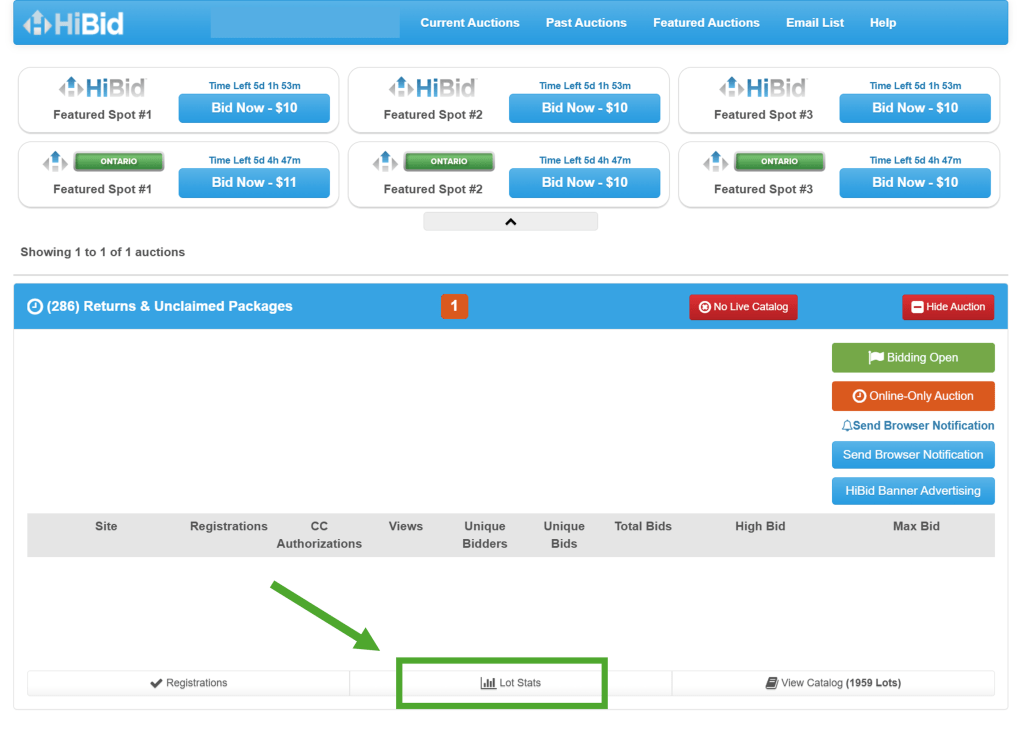Click the checkmark icon next to Registrations

[x=156, y=683]
